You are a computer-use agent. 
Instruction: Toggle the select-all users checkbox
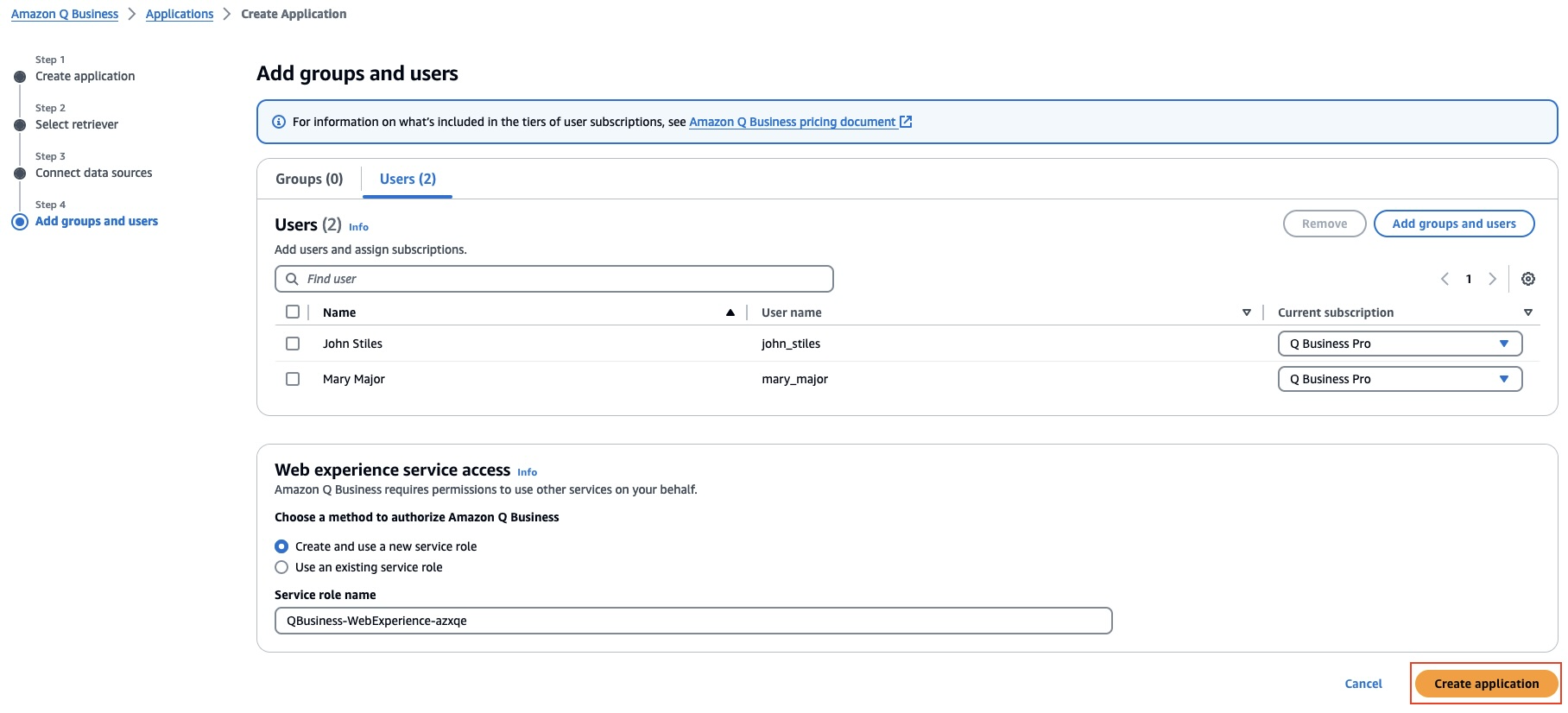(293, 312)
